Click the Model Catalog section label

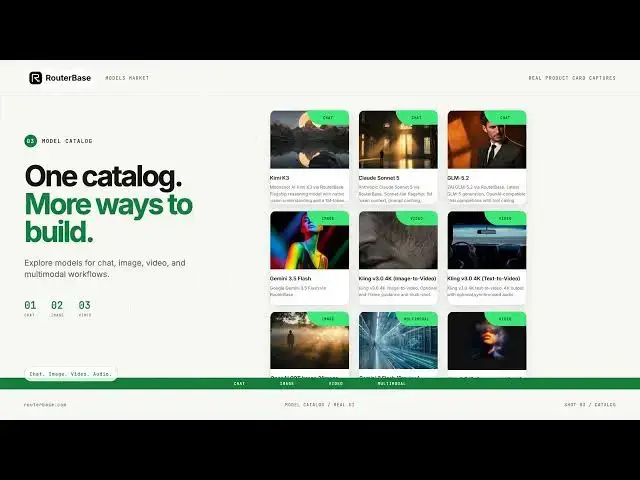click(x=67, y=141)
